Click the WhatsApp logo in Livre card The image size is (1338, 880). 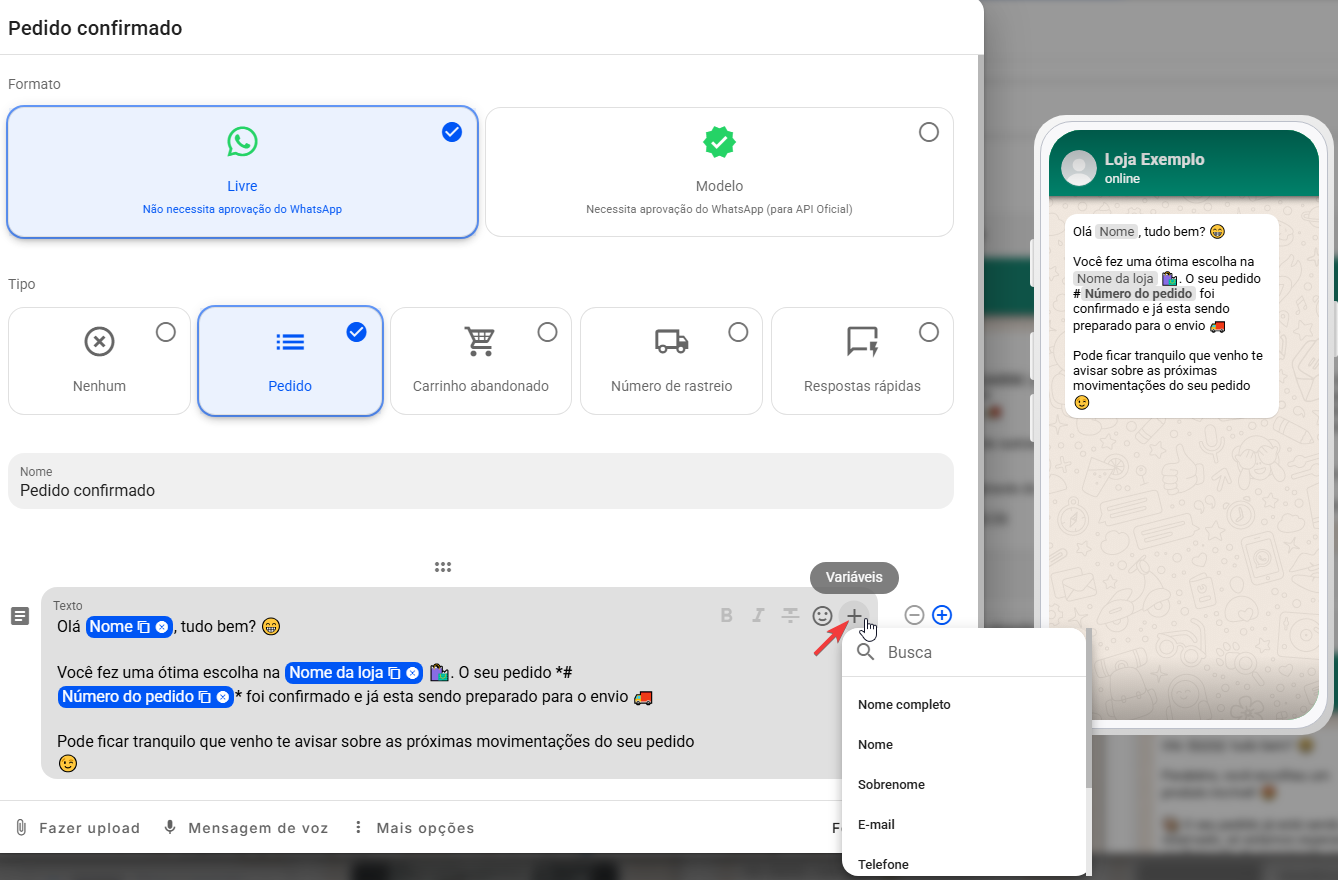click(242, 141)
